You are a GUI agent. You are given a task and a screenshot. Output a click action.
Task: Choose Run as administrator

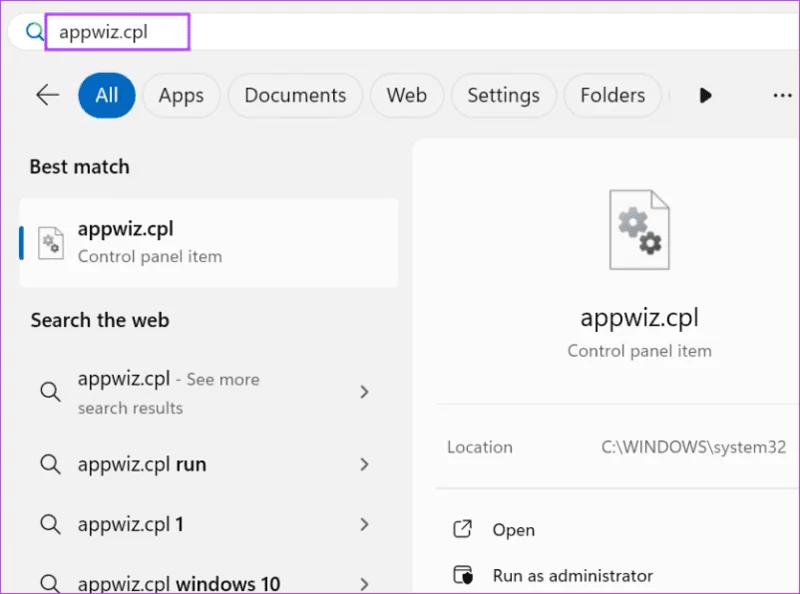572,576
